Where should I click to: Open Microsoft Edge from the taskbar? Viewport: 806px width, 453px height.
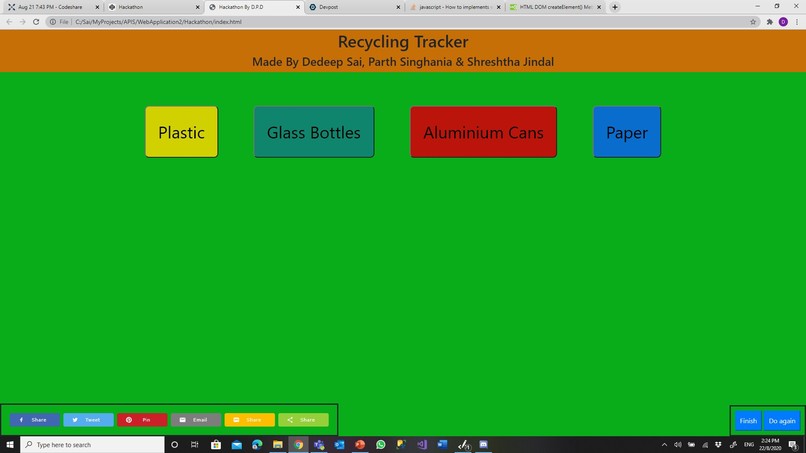[257, 444]
